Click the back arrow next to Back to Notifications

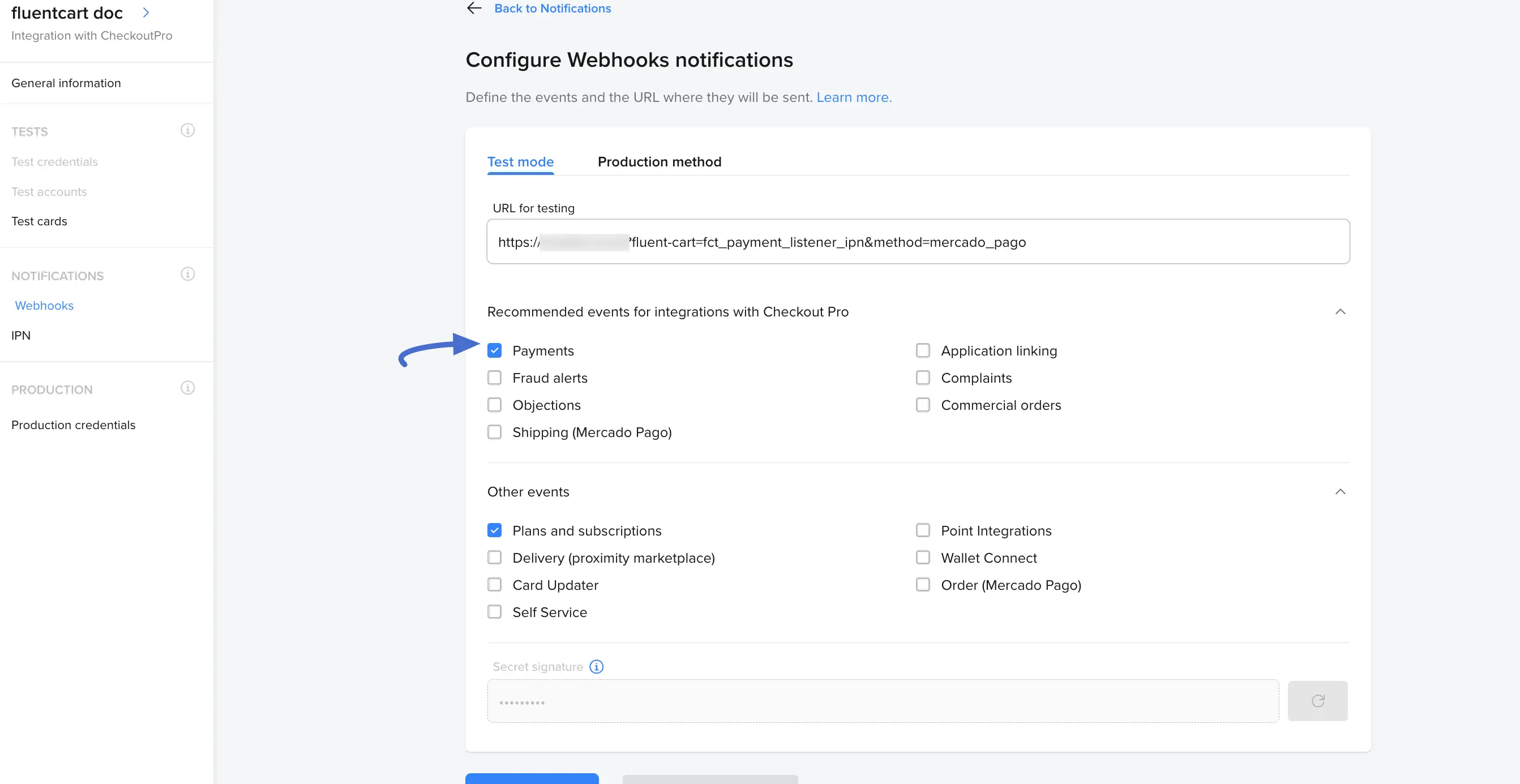pyautogui.click(x=474, y=8)
